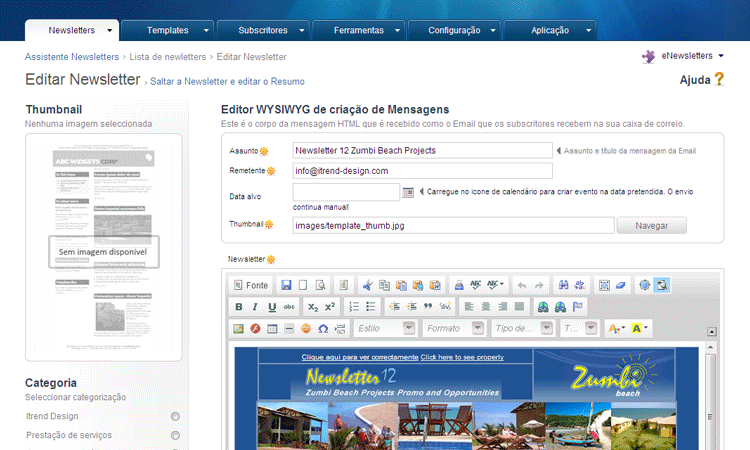The width and height of the screenshot is (750, 450).
Task: Click the Print icon
Action: coord(459,285)
